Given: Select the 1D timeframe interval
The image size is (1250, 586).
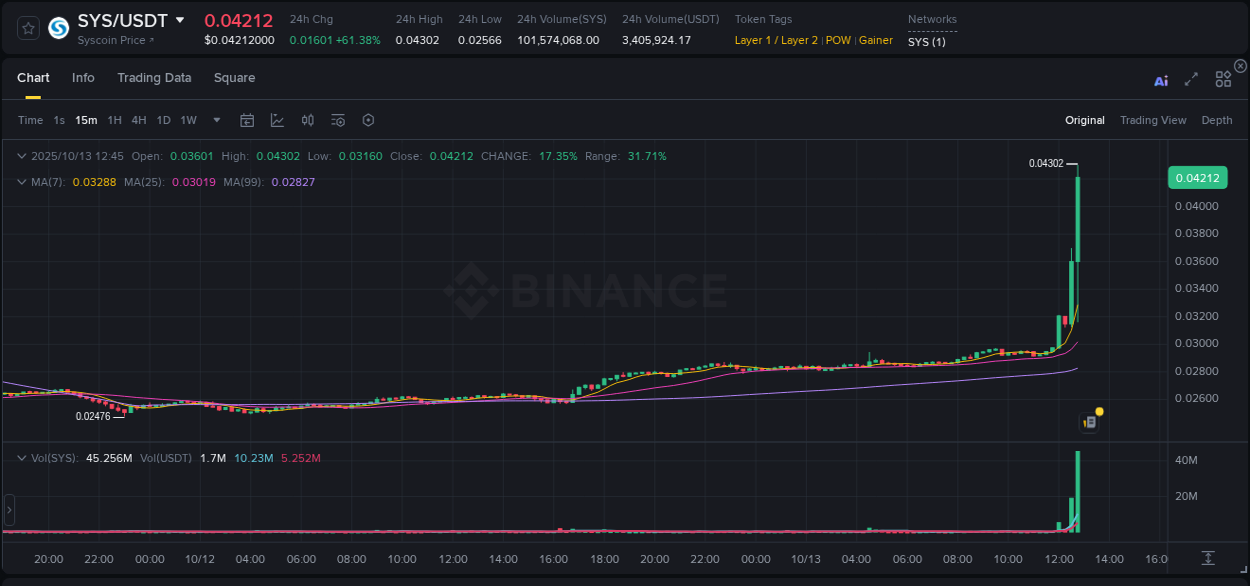Looking at the screenshot, I should [163, 119].
